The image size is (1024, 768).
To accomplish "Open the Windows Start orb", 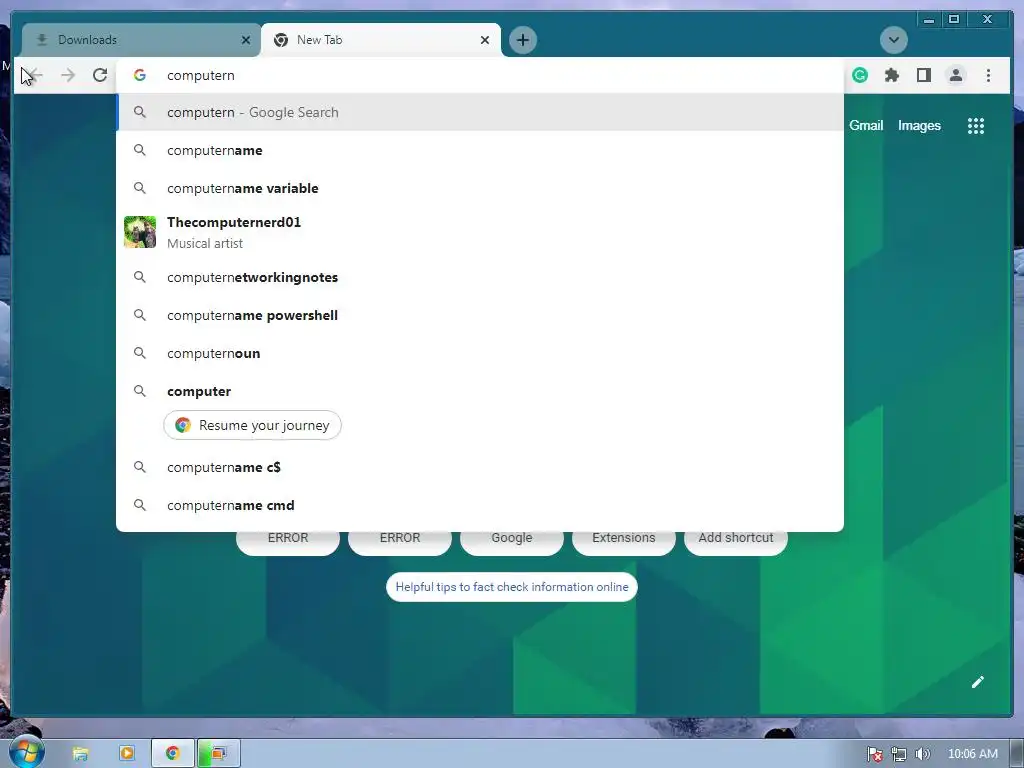I will 27,752.
